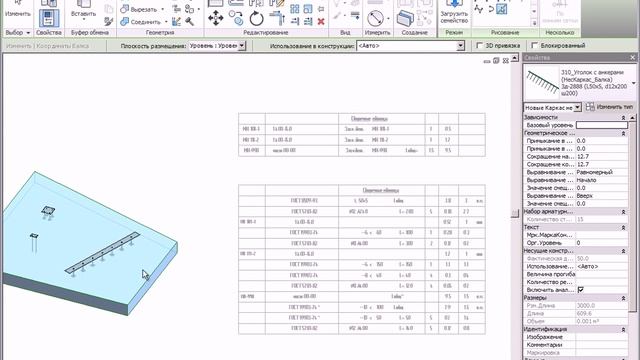
Task: Toggle the Блокированный checkbox
Action: coord(534,46)
